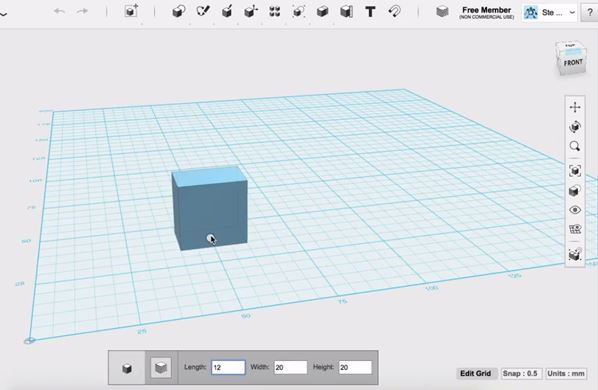Click the Edit Grid button

[x=476, y=374]
